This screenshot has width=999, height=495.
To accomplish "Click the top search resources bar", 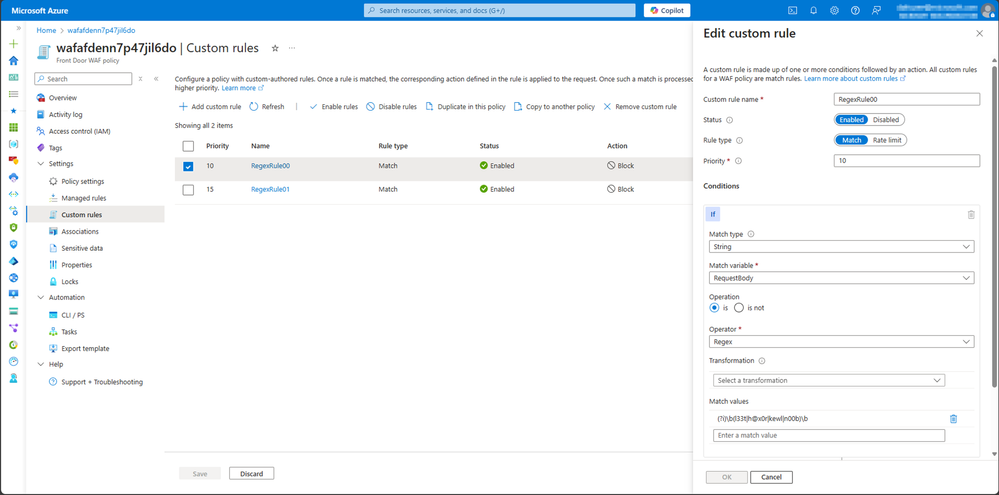I will tap(500, 10).
